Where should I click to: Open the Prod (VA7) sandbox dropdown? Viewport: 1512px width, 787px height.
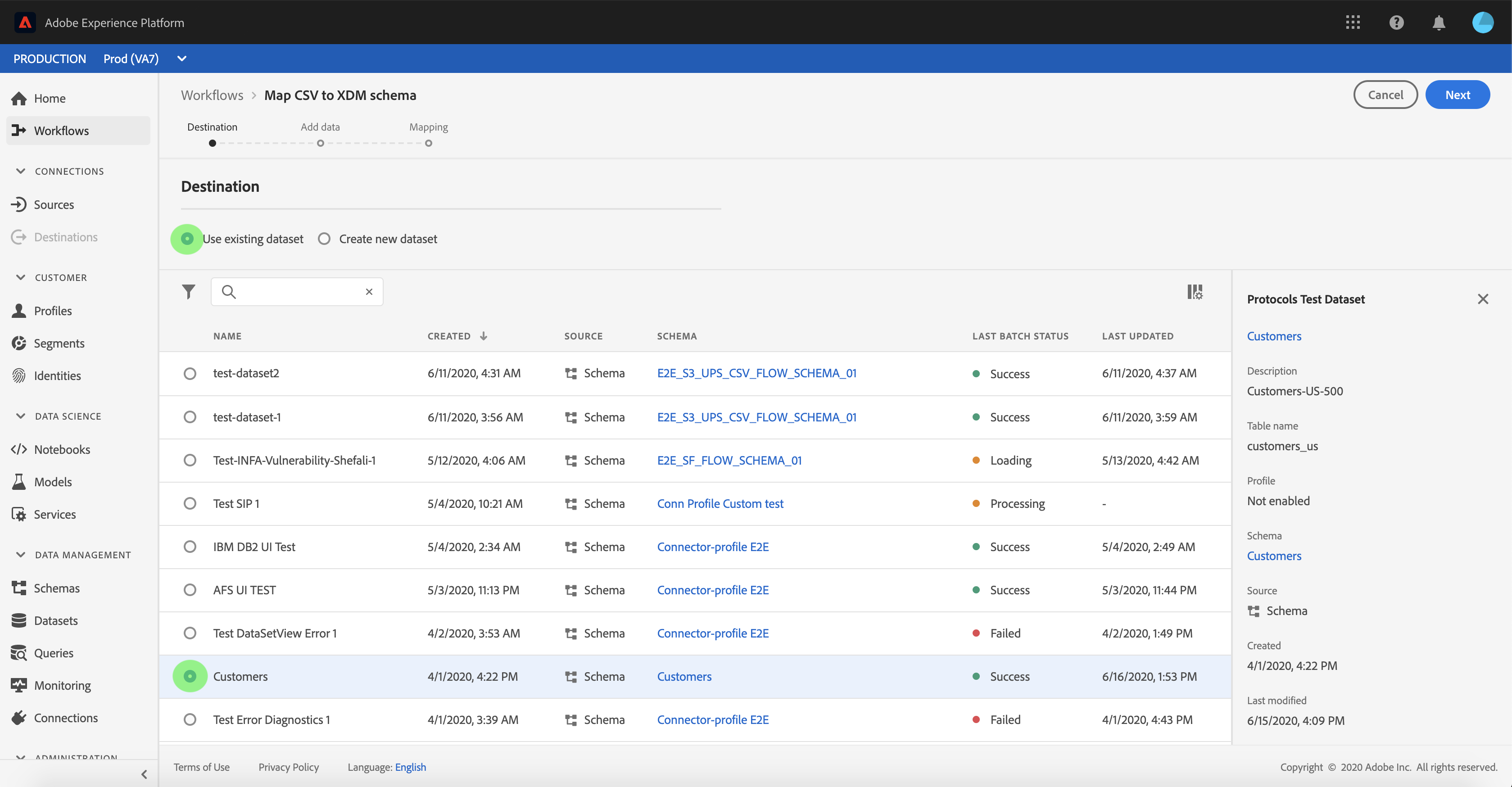click(181, 58)
